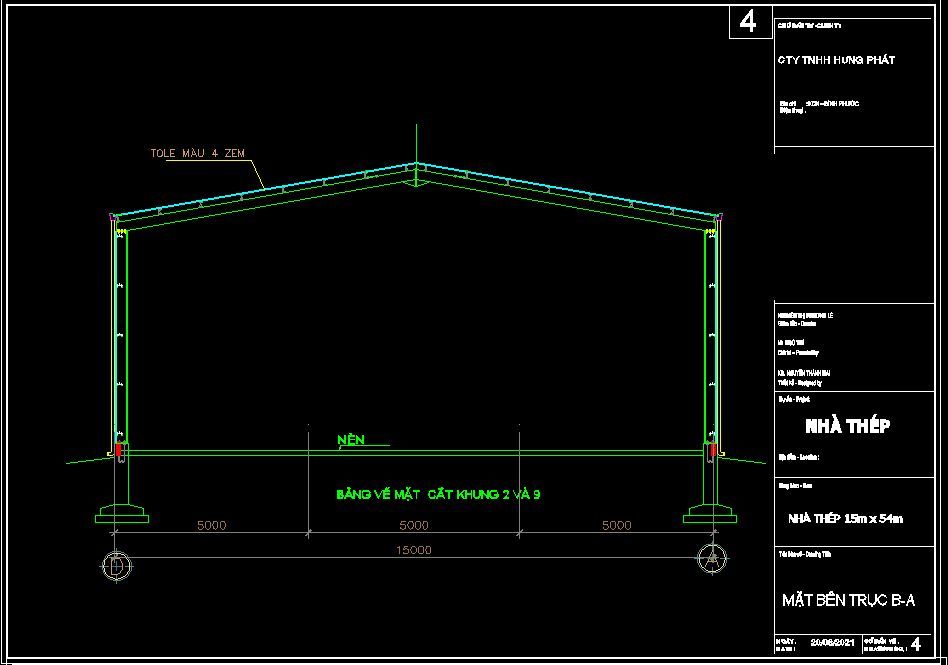Select the date 20/06/2021 in title block
The height and width of the screenshot is (665, 948).
[834, 642]
